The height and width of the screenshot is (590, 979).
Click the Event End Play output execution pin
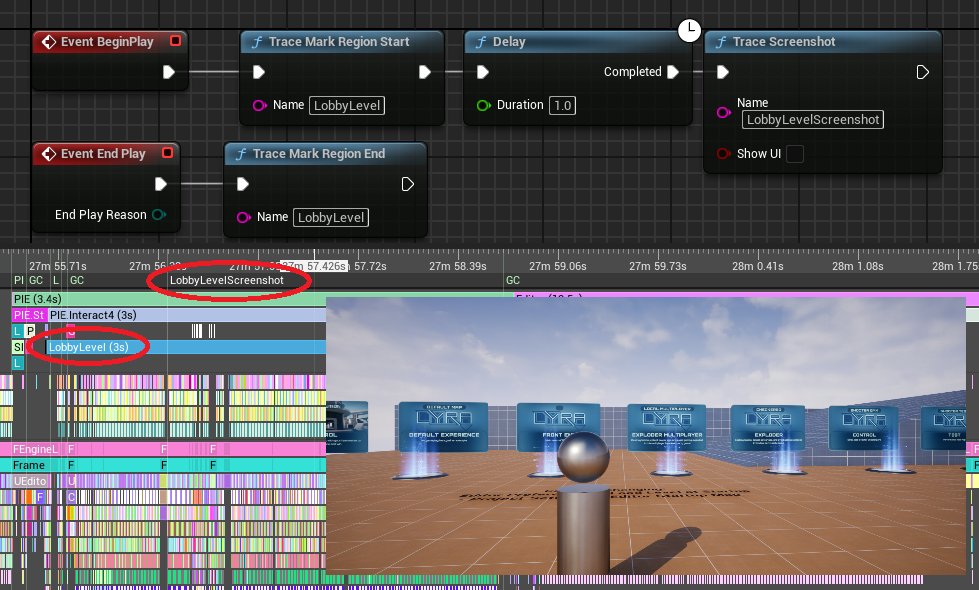point(160,184)
